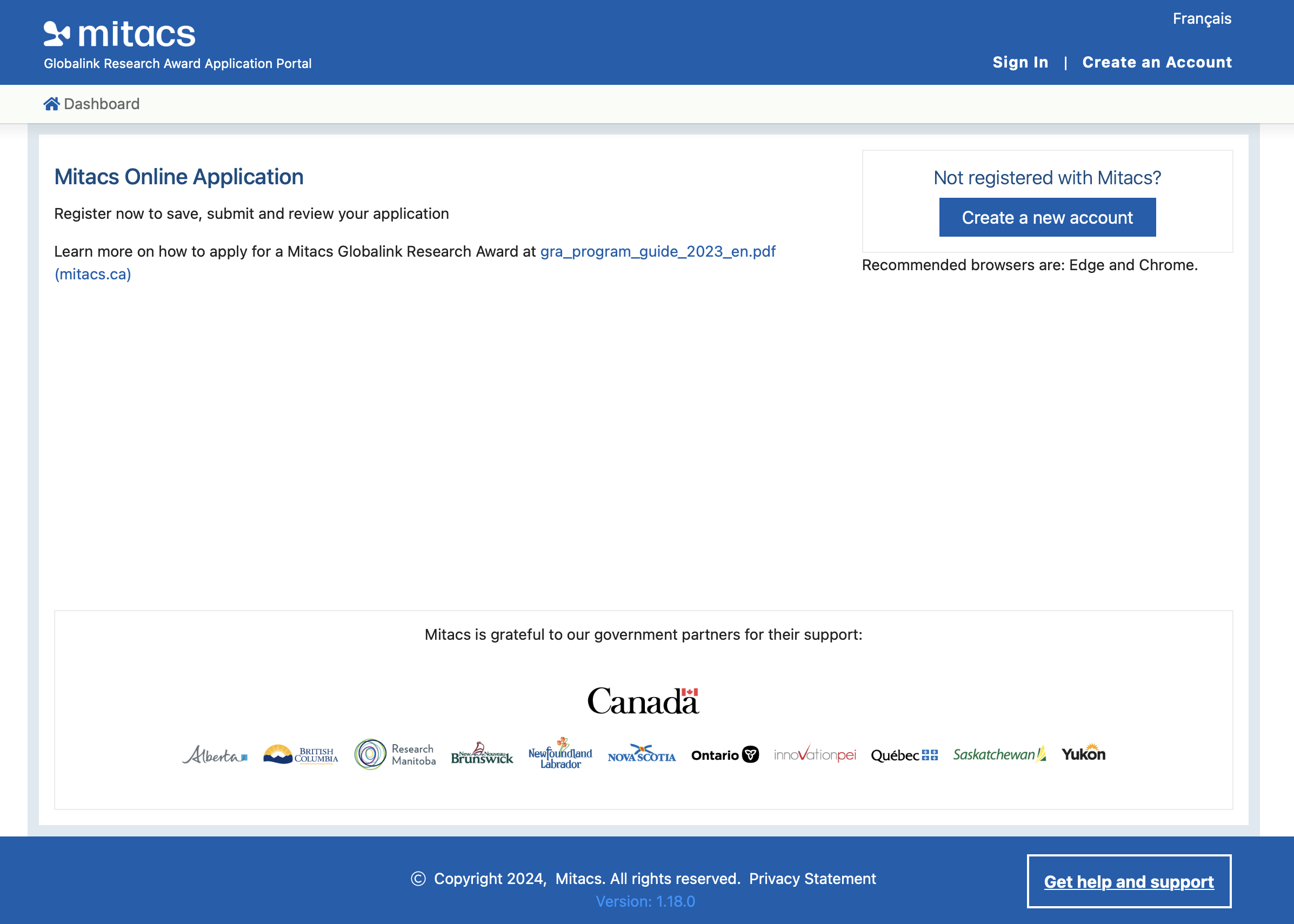Open the Research Manitoba logo
This screenshot has height=924, width=1294.
click(395, 754)
